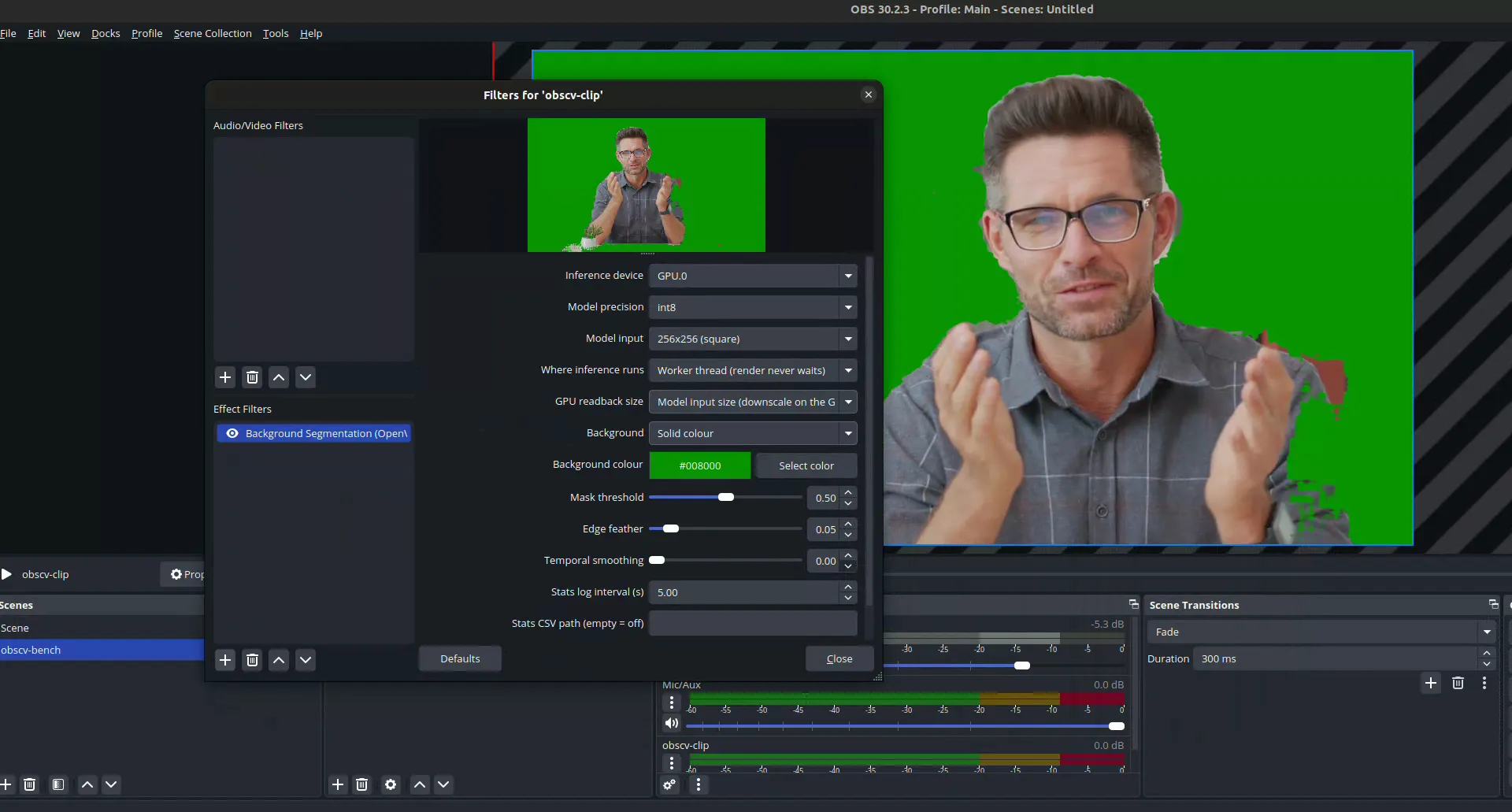This screenshot has height=812, width=1512.
Task: Move audio/video filter down with the arrow
Action: 306,377
